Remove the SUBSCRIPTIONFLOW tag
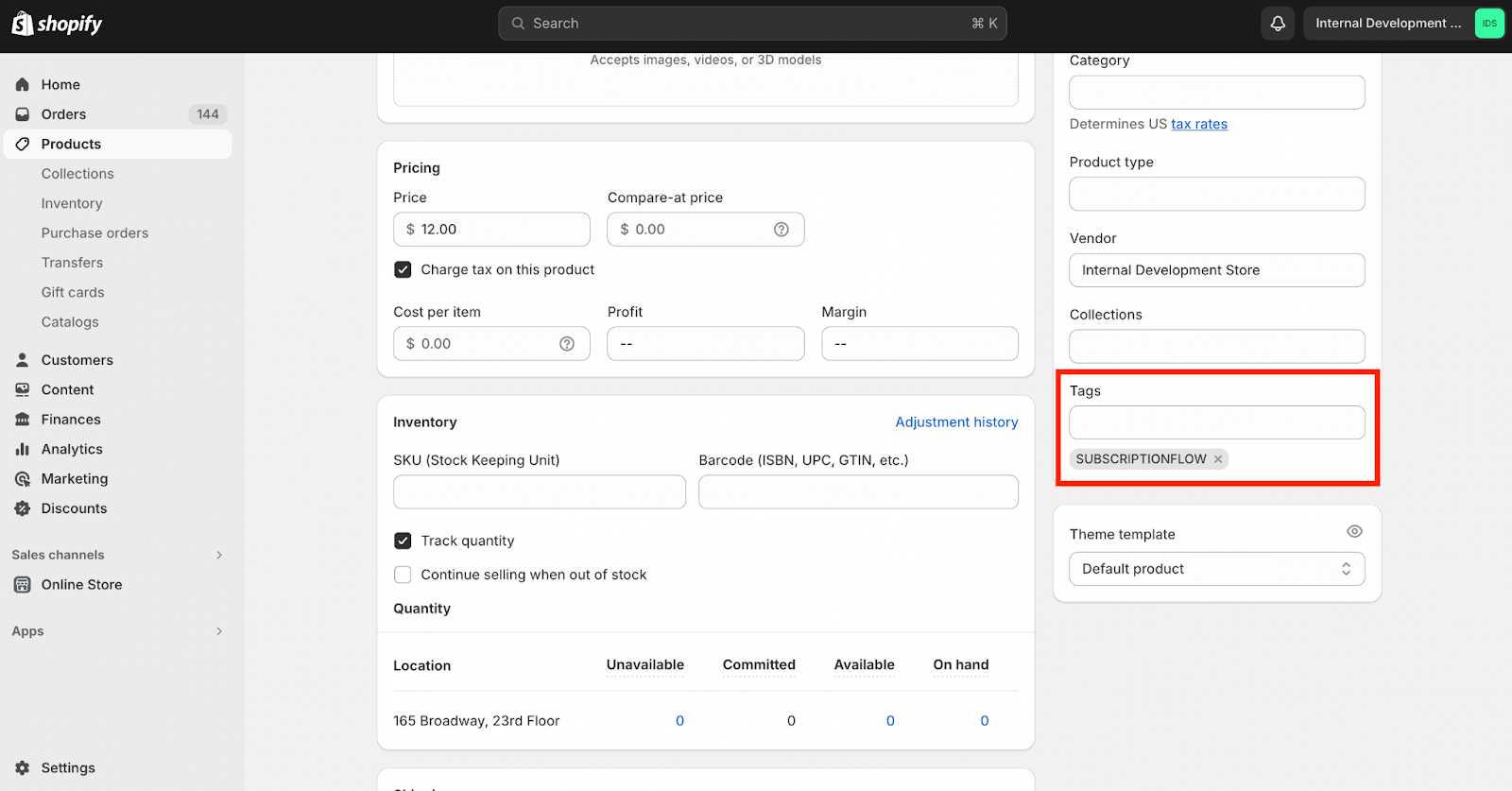1512x791 pixels. pyautogui.click(x=1218, y=459)
